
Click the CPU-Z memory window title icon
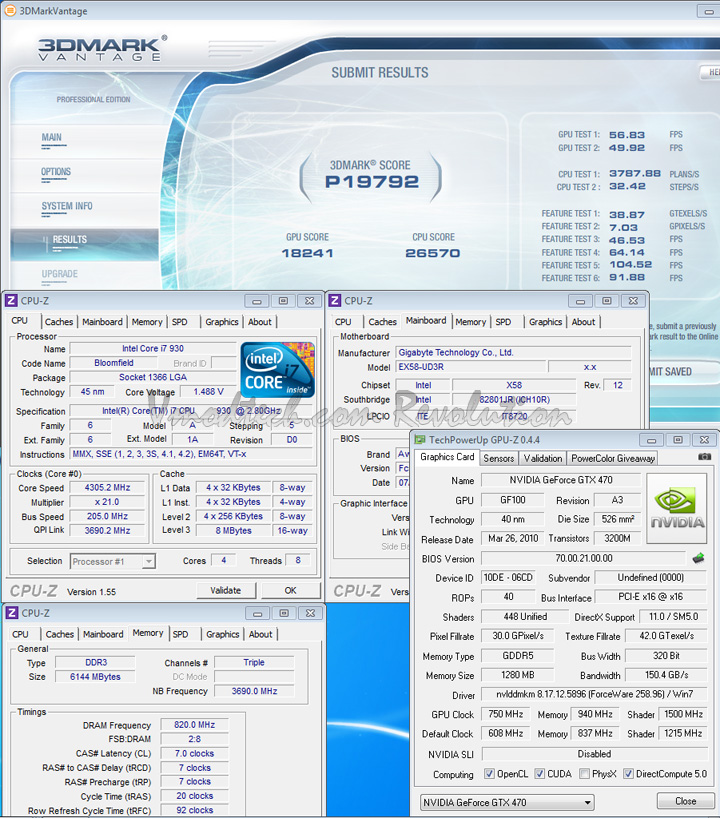11,613
